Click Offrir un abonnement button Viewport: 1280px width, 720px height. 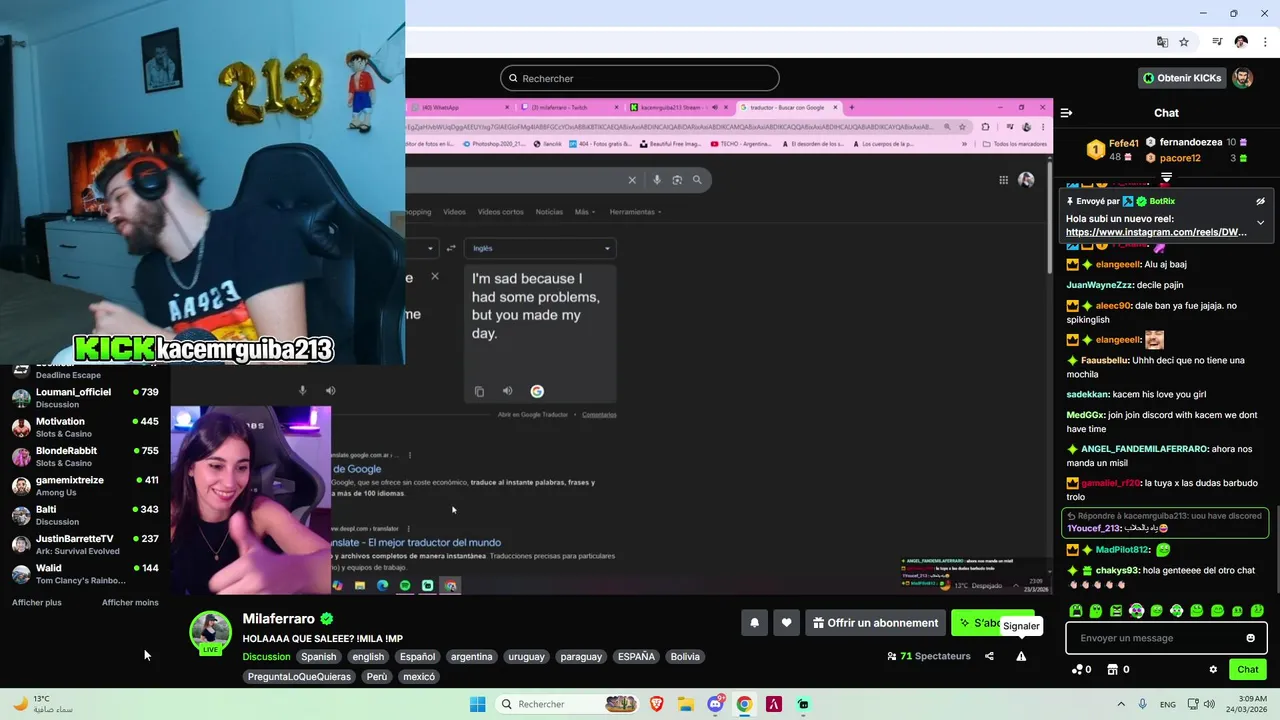pos(875,623)
